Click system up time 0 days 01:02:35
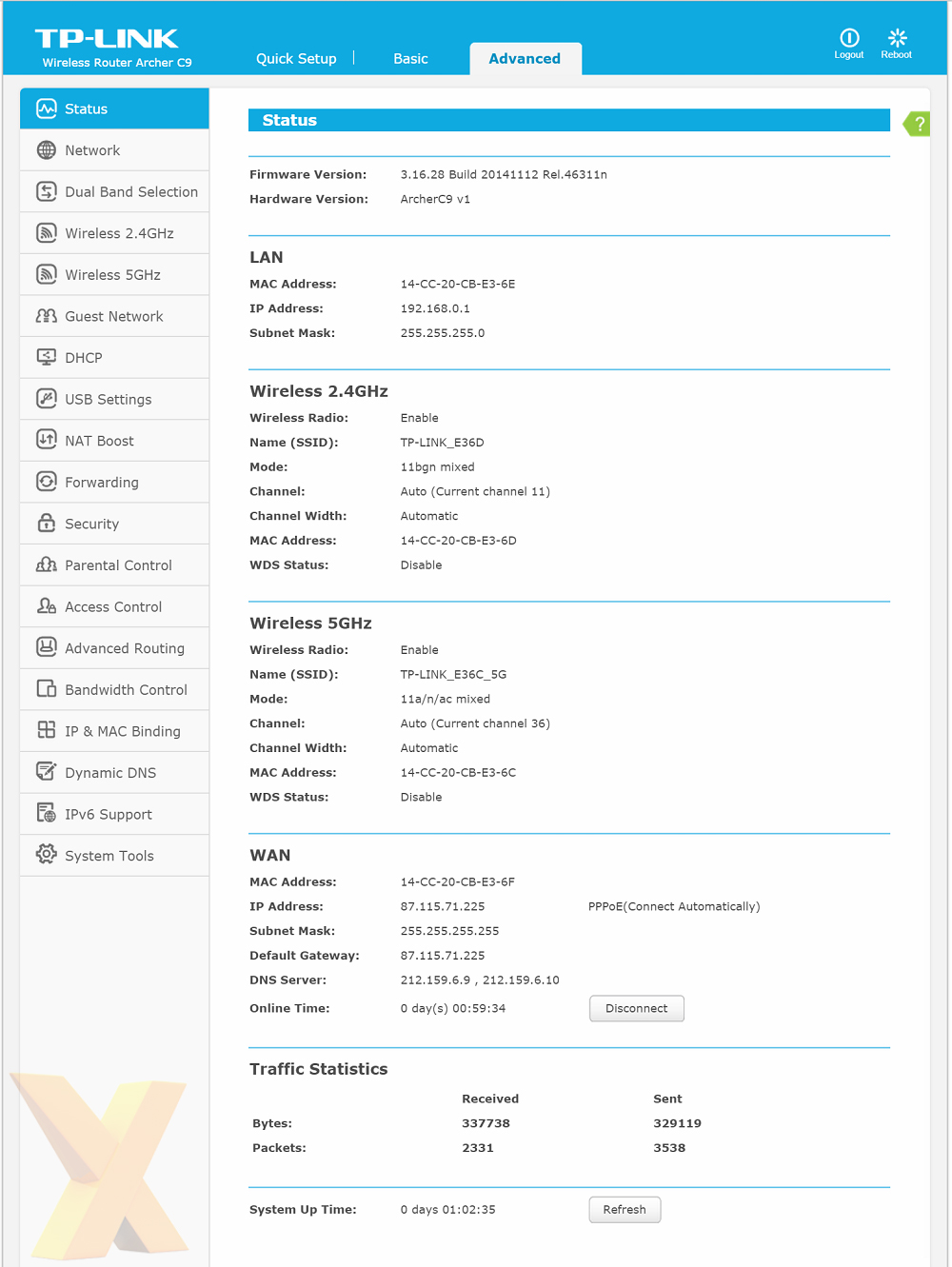Screen dimensions: 952x1267 point(447,1209)
